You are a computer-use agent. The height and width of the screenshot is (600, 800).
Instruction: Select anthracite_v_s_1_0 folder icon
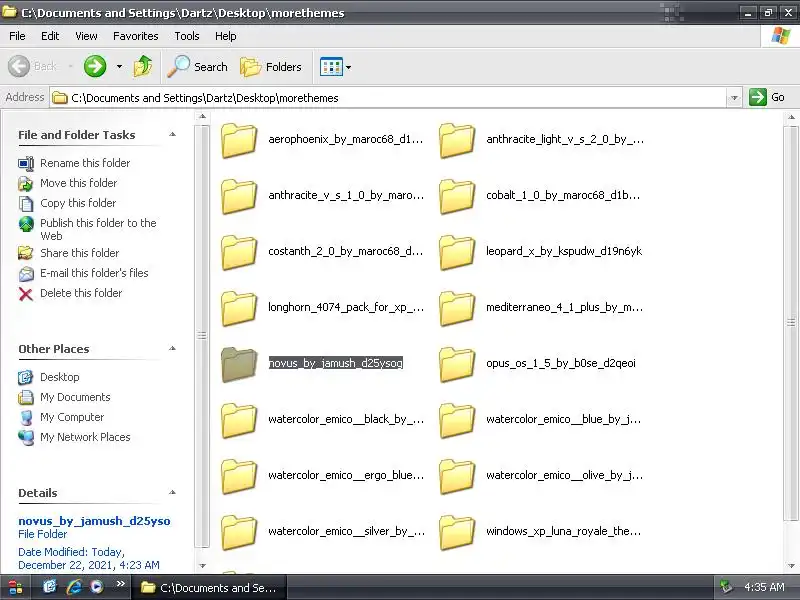click(239, 196)
